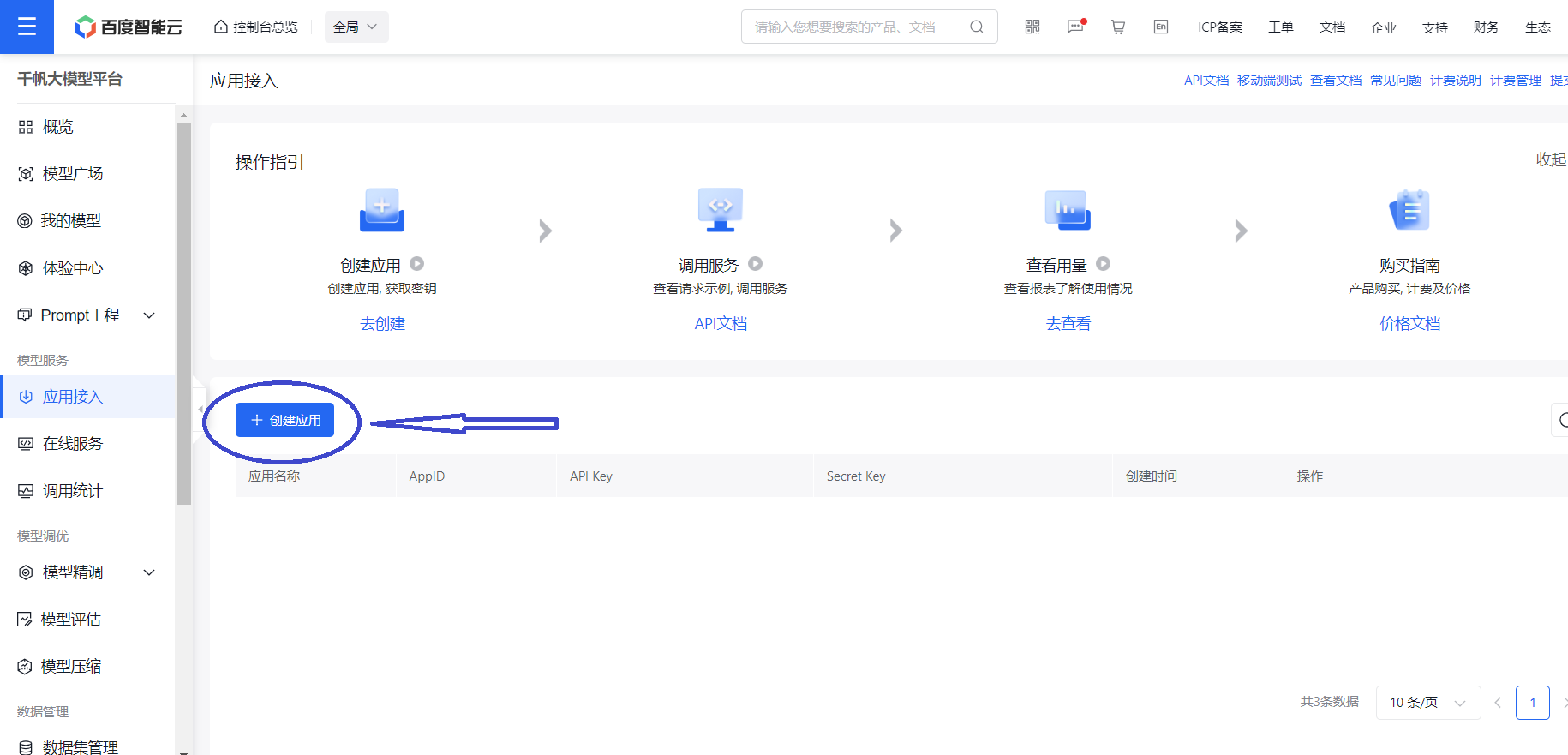Click the 调用服务 guide illustration icon
This screenshot has height=755, width=1568.
[x=721, y=210]
